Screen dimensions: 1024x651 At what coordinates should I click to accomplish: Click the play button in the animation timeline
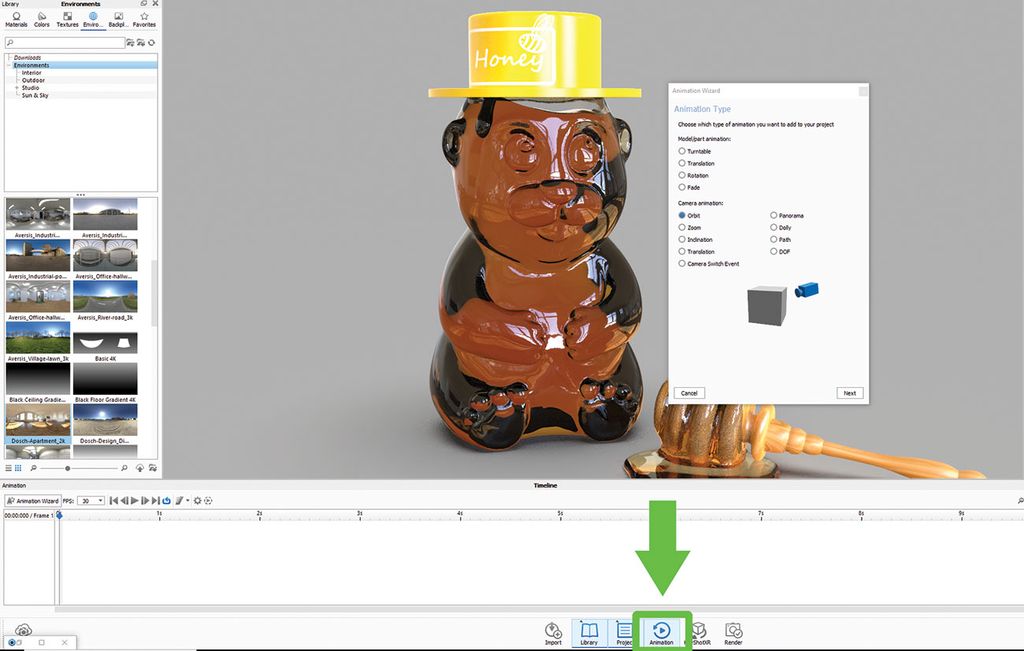134,501
